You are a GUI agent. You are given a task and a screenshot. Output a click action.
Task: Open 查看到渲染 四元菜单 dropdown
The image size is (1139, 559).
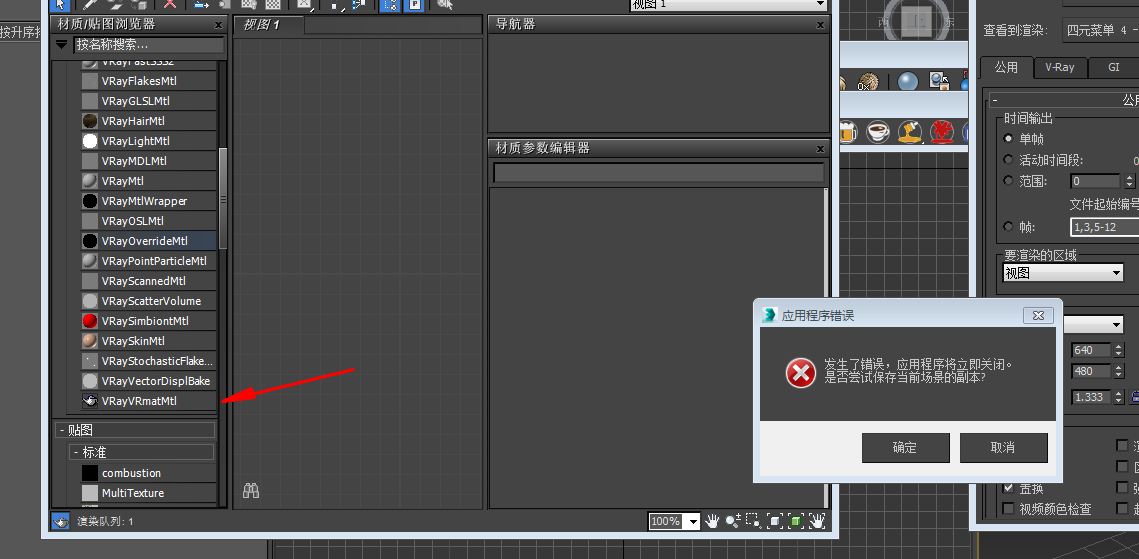pyautogui.click(x=1102, y=30)
